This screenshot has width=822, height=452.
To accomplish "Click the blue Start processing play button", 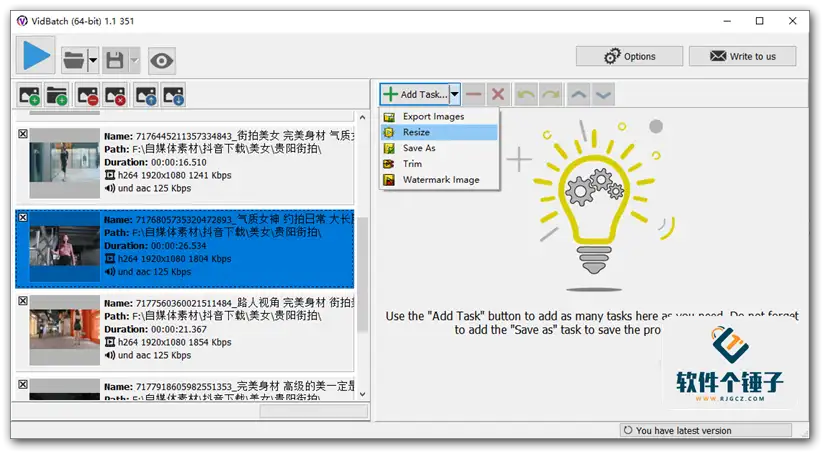I will click(x=36, y=55).
